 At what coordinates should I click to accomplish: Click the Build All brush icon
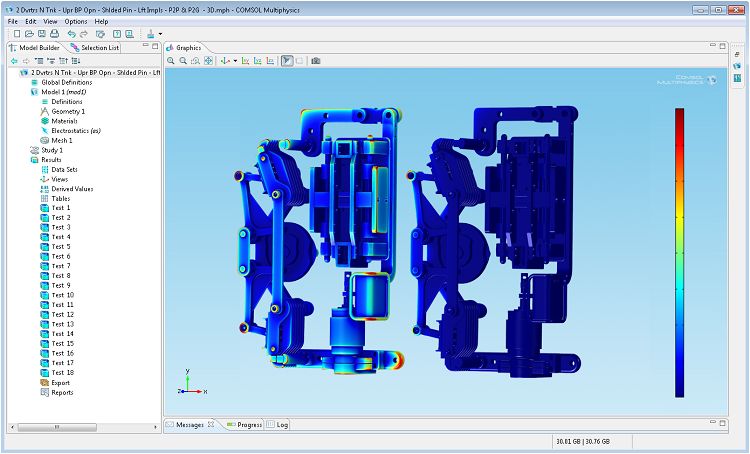pyautogui.click(x=151, y=34)
